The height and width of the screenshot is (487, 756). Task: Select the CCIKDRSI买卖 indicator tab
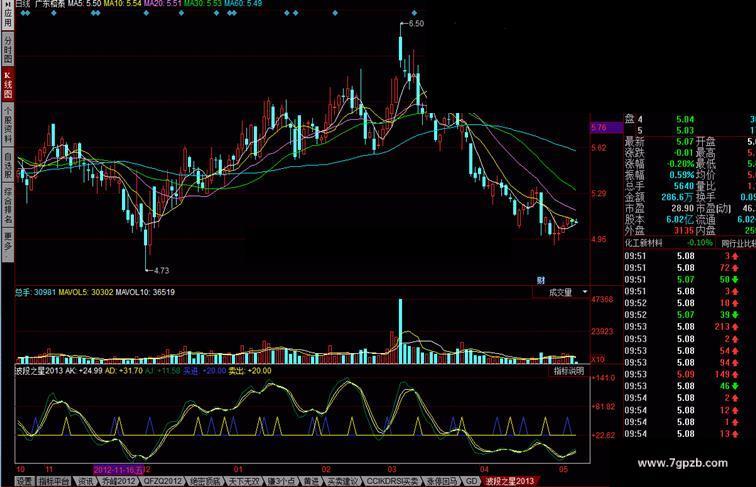[x=392, y=481]
